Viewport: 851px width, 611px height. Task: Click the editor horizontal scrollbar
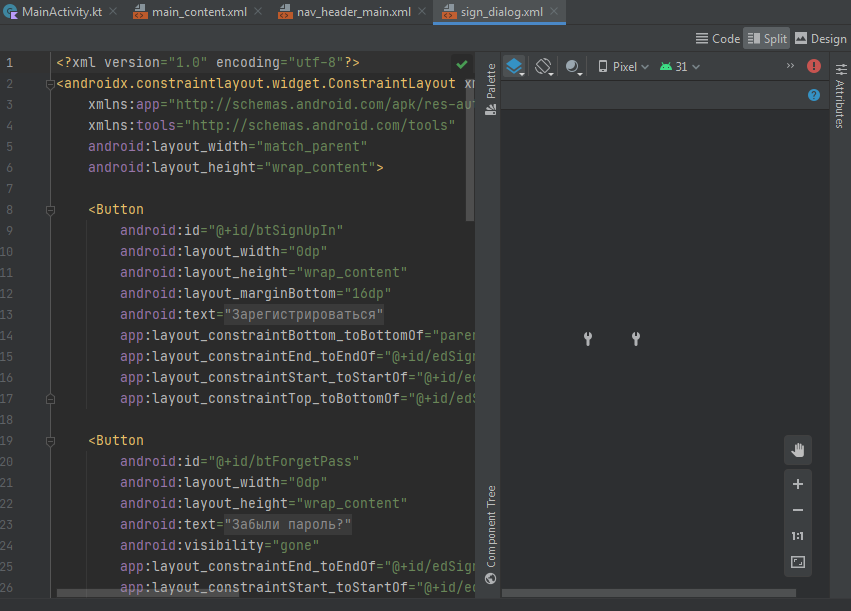click(148, 593)
